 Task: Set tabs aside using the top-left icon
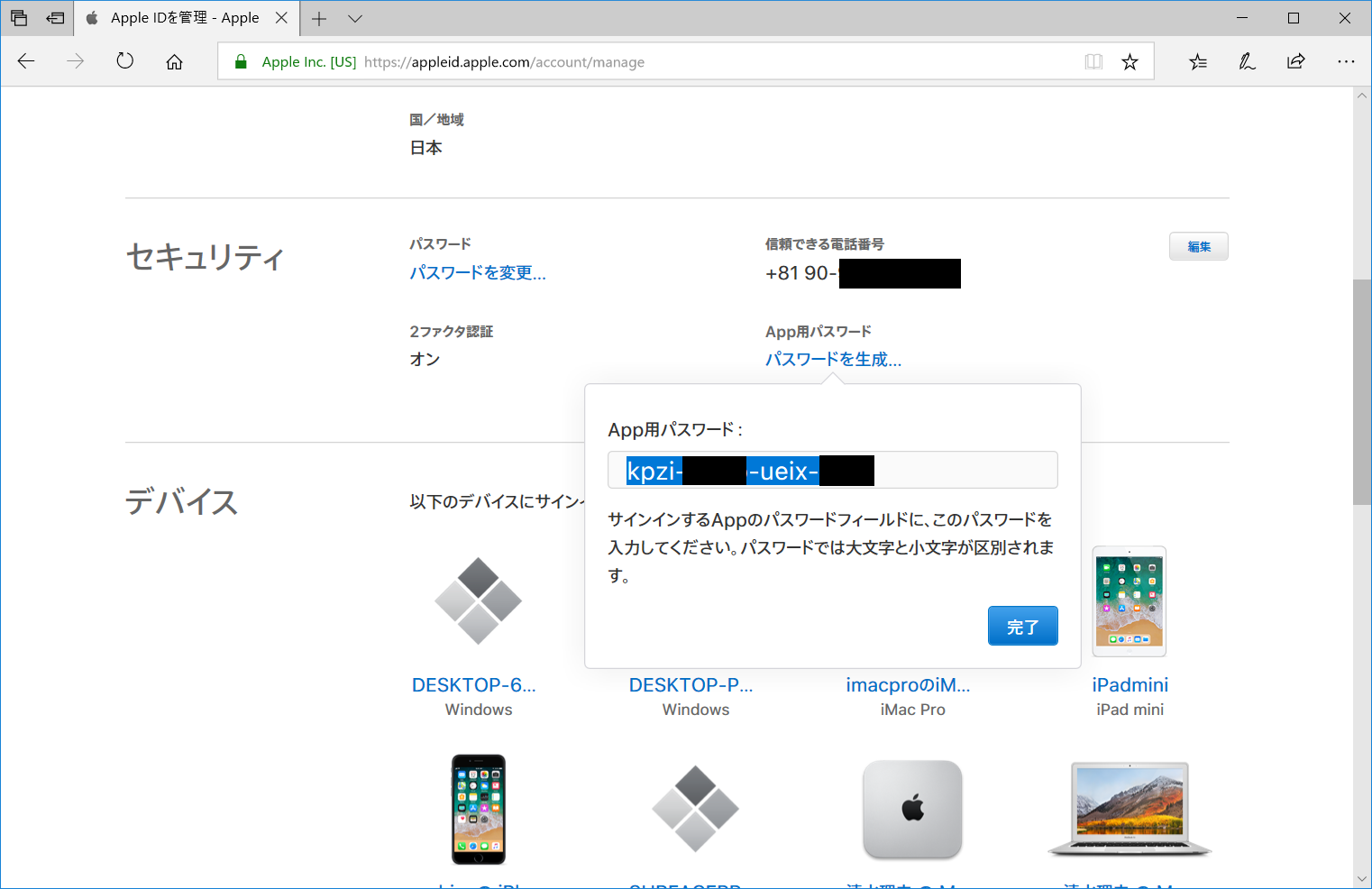[19, 17]
